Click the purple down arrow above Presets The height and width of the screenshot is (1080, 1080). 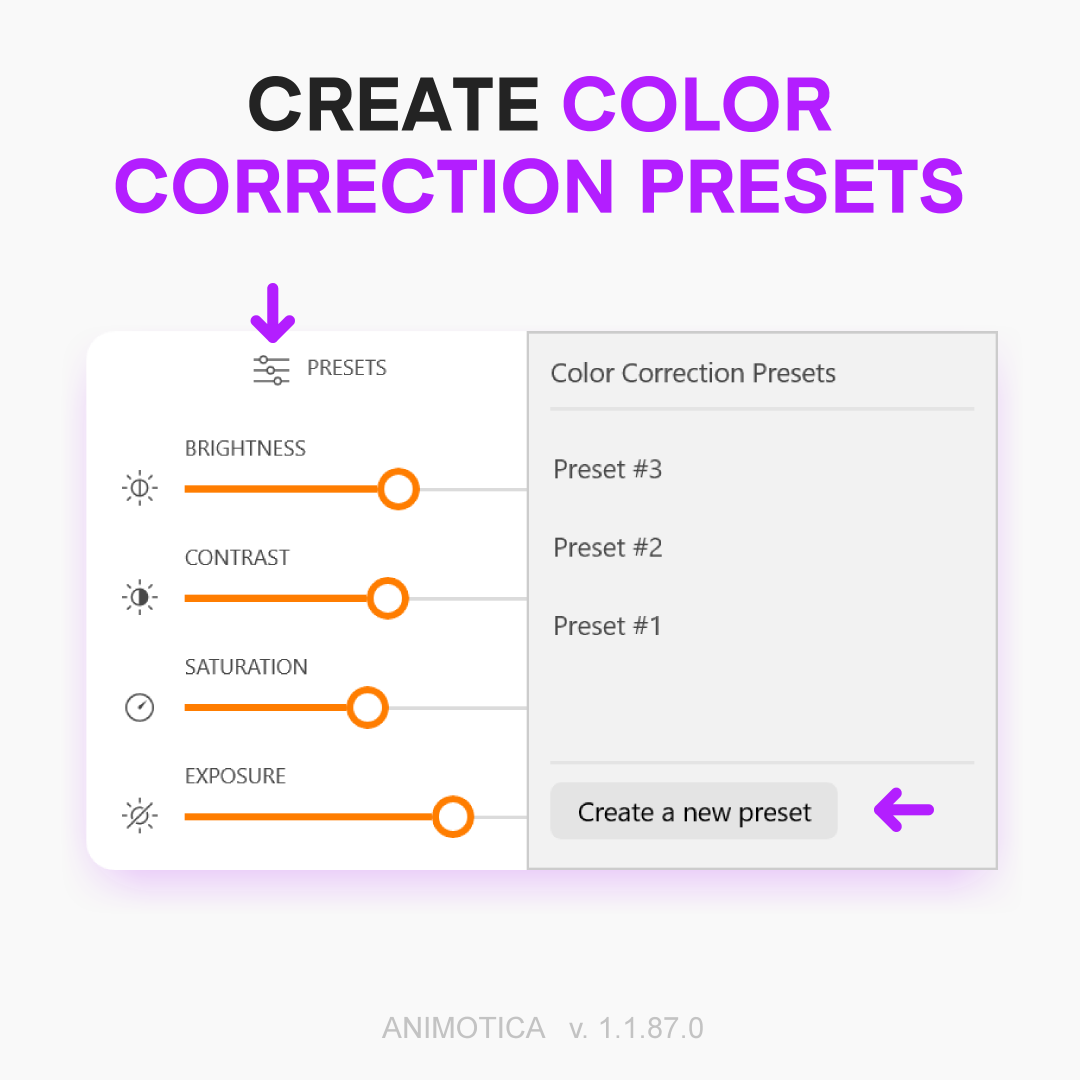(x=273, y=313)
